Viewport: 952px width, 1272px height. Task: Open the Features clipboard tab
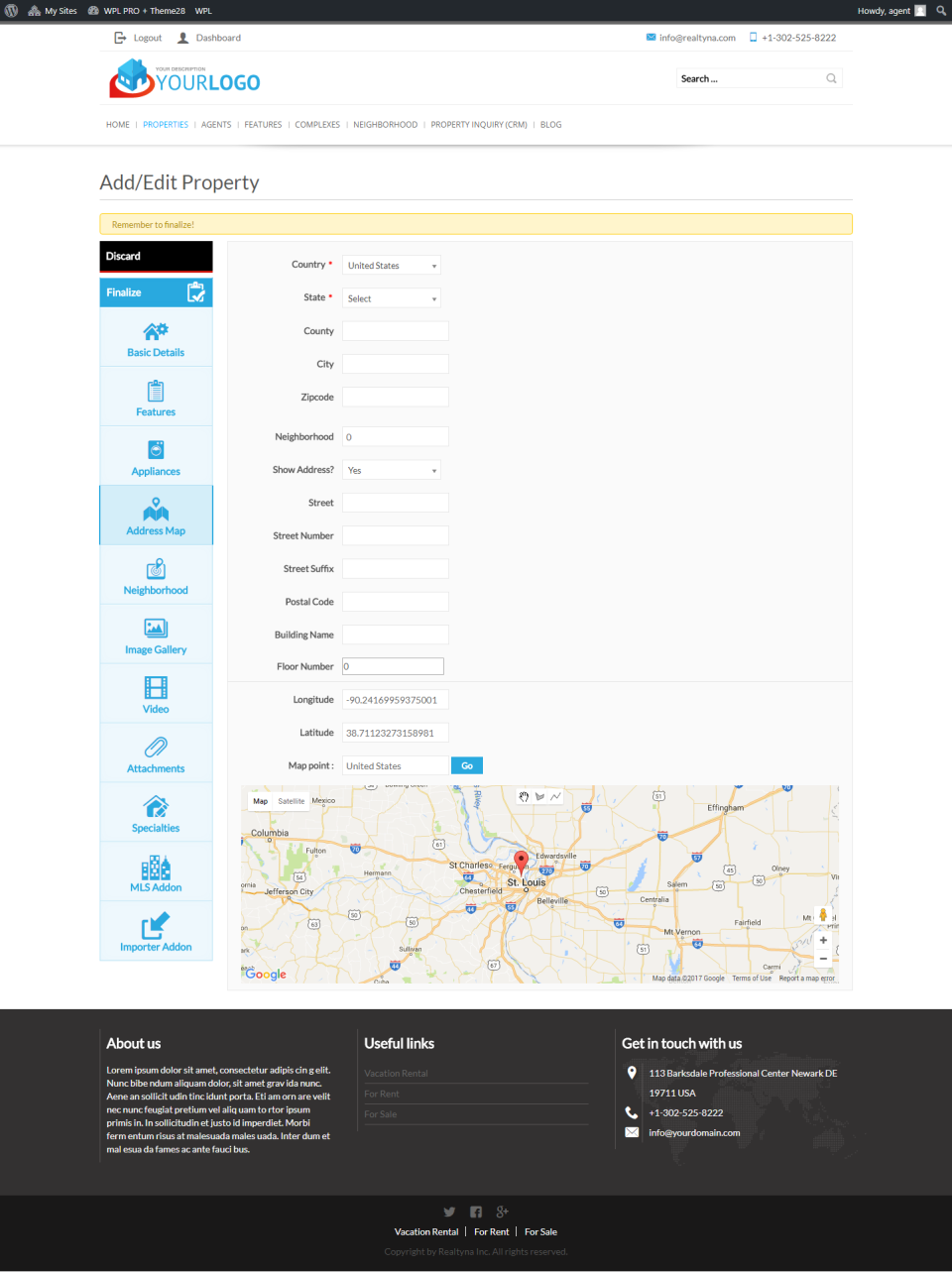click(156, 397)
